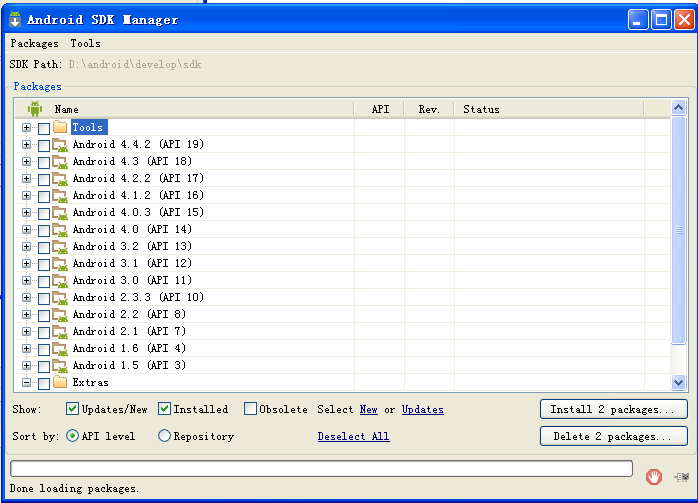Click the scrollbar up arrow

(x=678, y=107)
